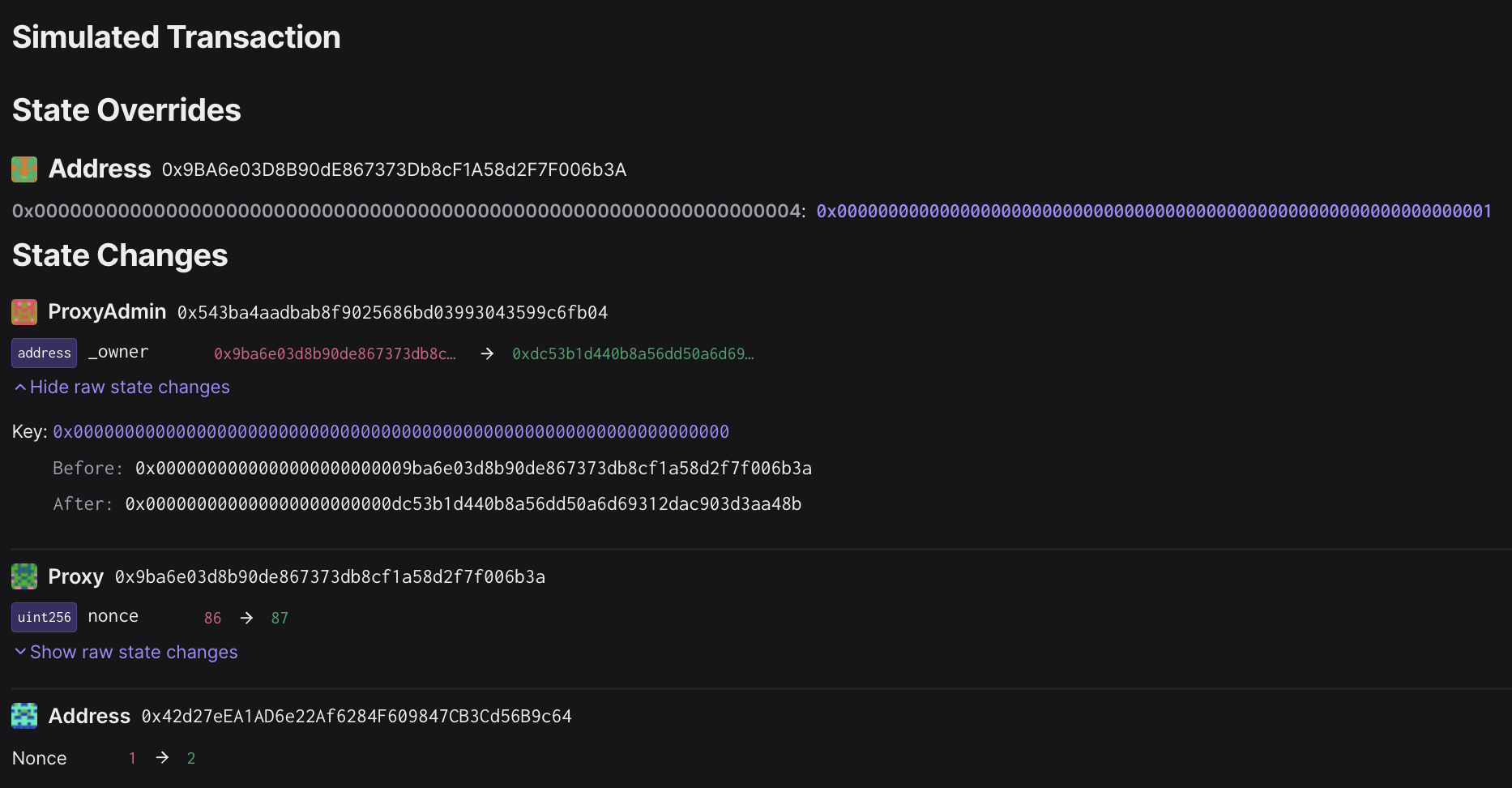Image resolution: width=1512 pixels, height=788 pixels.
Task: Click the address type badge beside _owner
Action: pyautogui.click(x=45, y=353)
